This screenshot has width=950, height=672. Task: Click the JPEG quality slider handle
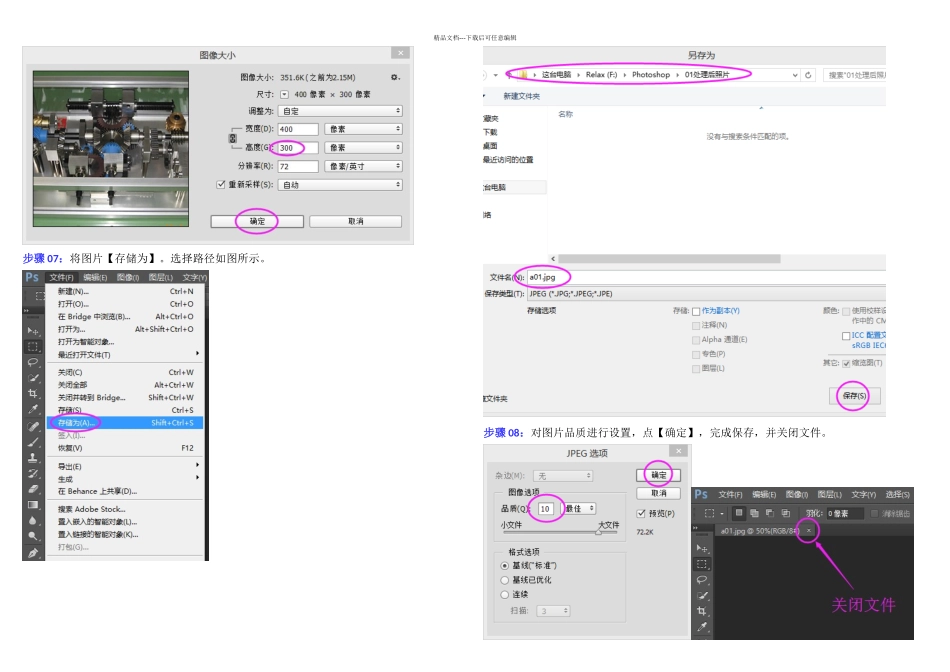coord(599,532)
